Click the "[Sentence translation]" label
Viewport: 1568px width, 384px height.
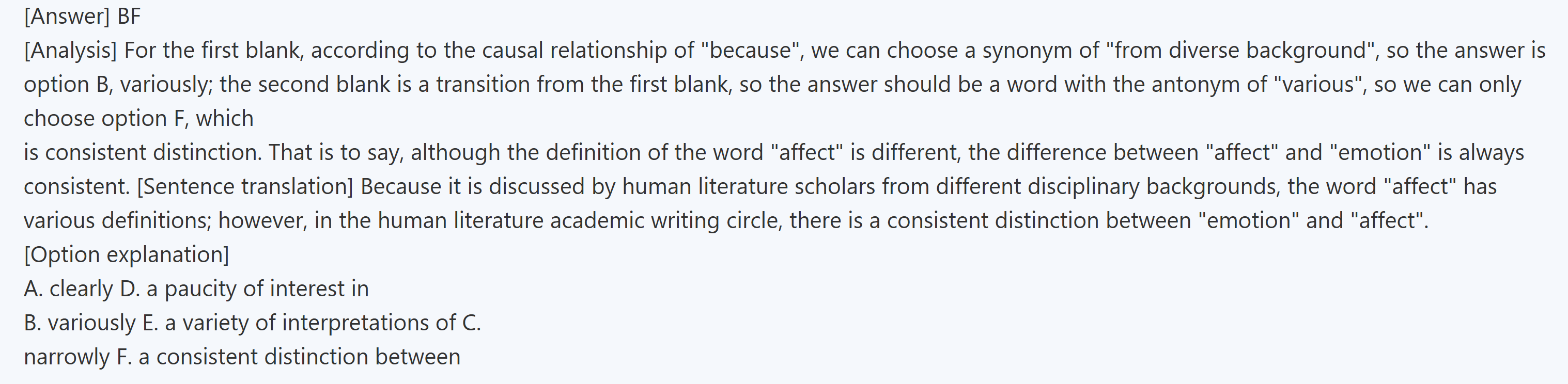[x=245, y=186]
